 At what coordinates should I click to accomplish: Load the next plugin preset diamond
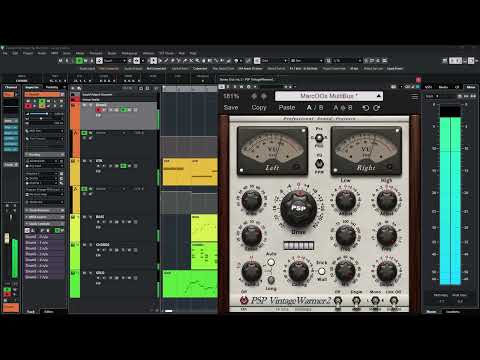coord(264,96)
